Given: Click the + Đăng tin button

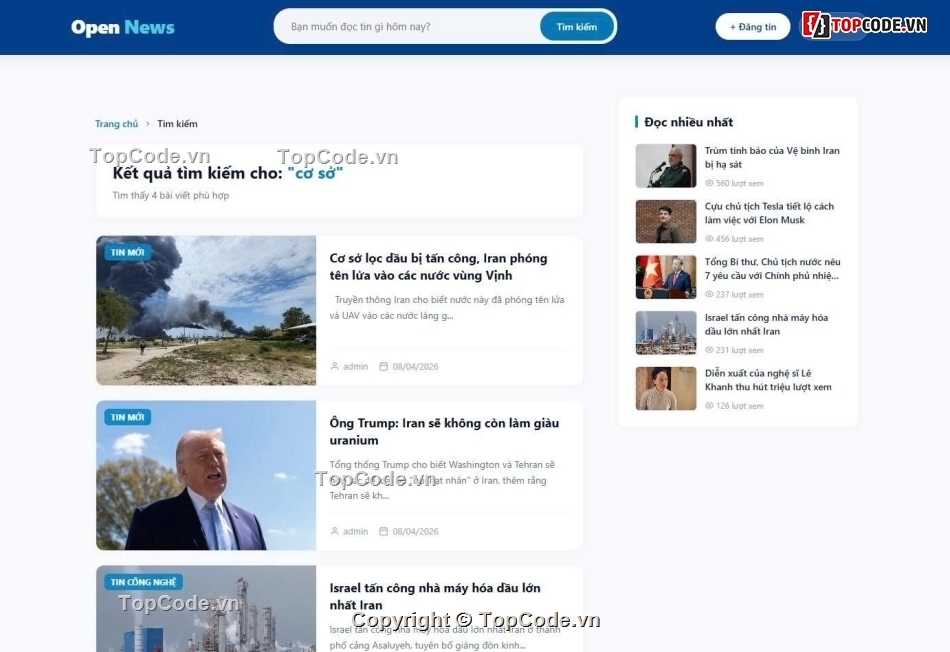Looking at the screenshot, I should [x=752, y=27].
